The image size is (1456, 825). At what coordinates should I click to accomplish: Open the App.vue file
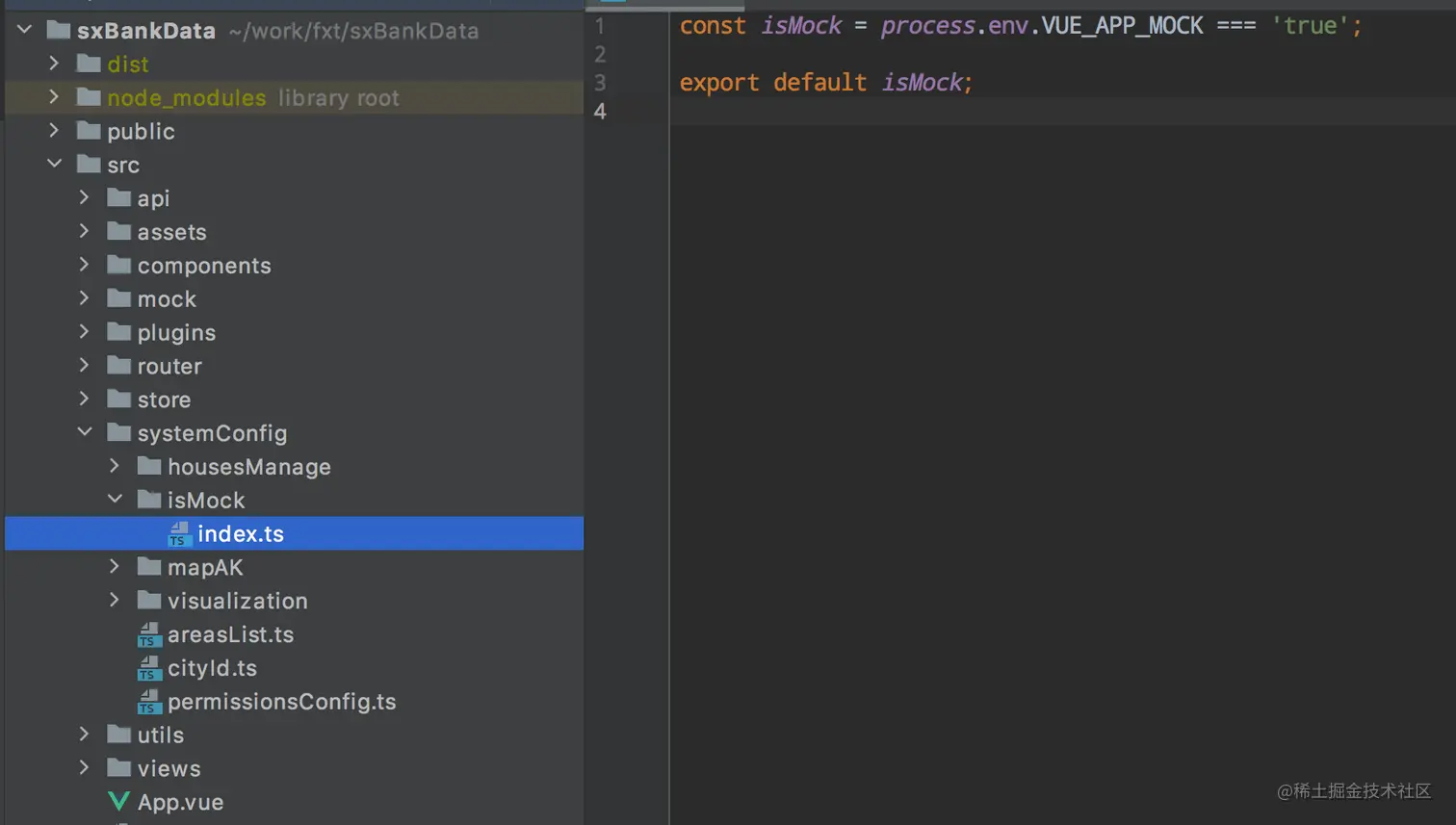pyautogui.click(x=180, y=802)
